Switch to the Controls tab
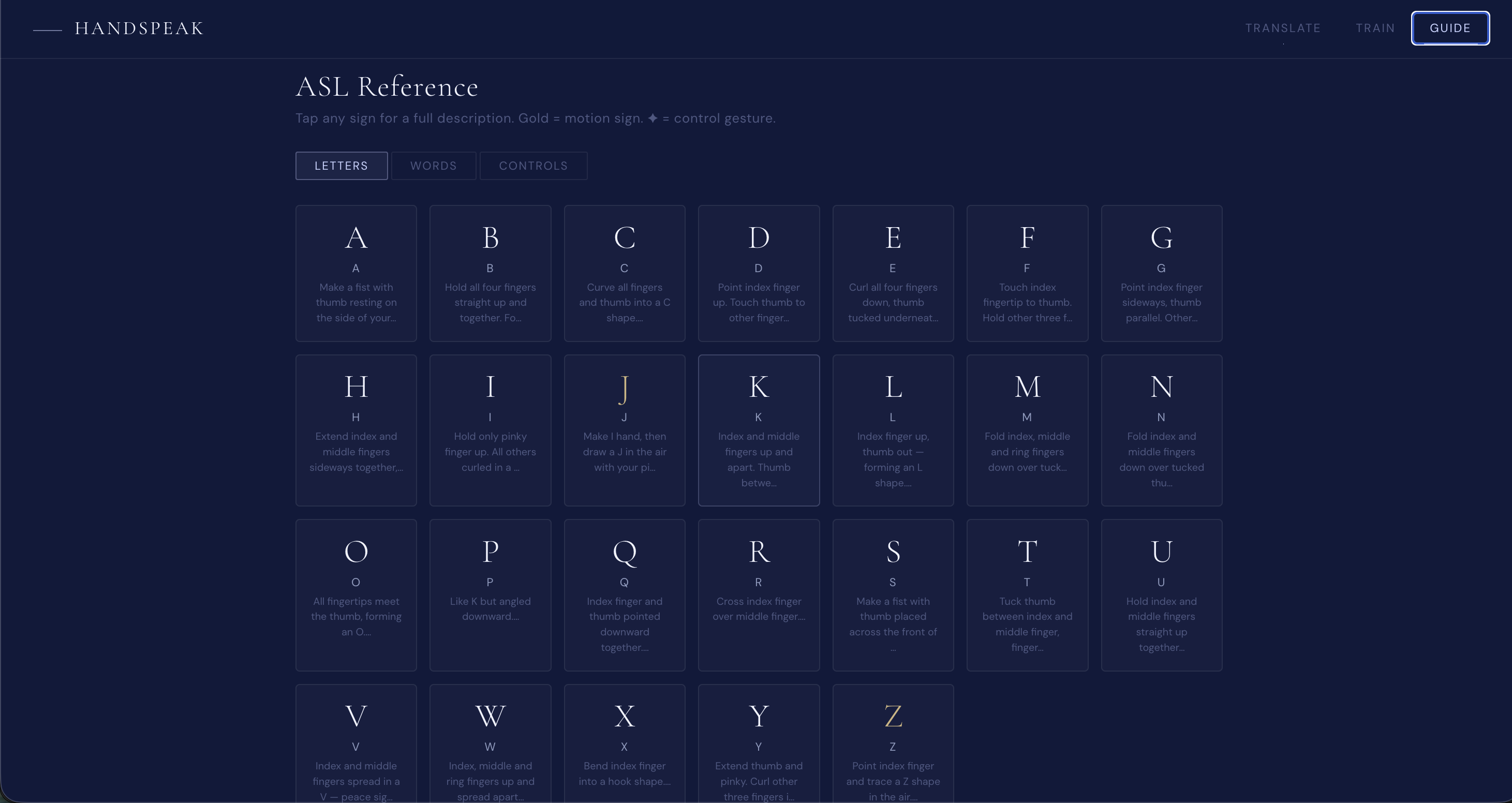 point(533,166)
